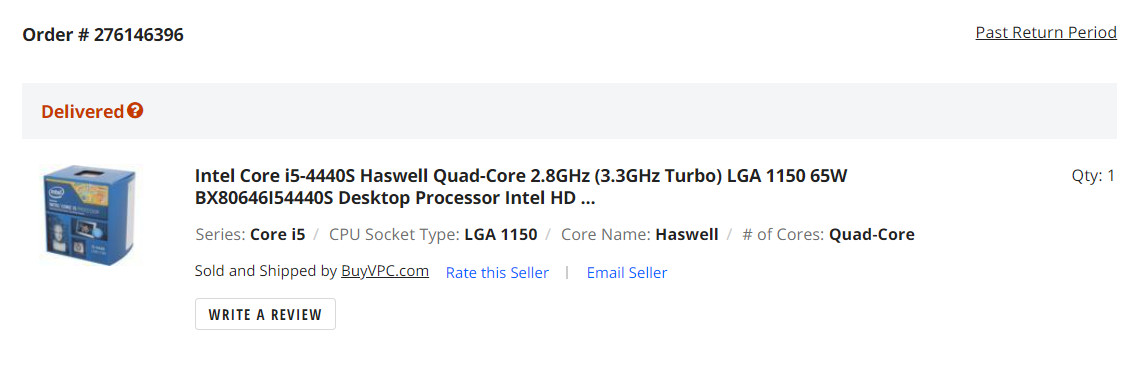1126x377 pixels.
Task: Open the Past Return Period link
Action: [x=1046, y=32]
